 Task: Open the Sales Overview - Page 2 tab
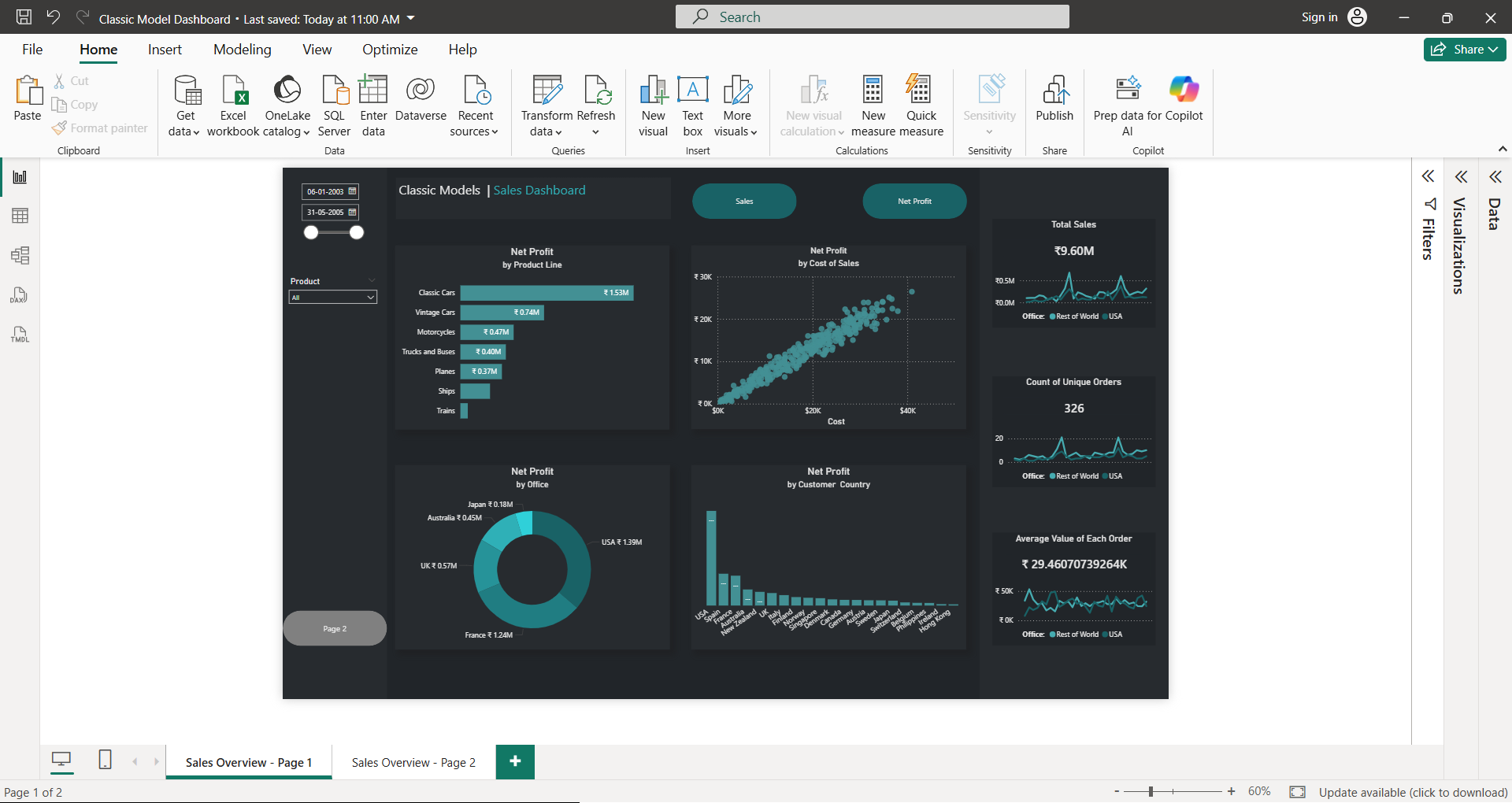pos(413,761)
